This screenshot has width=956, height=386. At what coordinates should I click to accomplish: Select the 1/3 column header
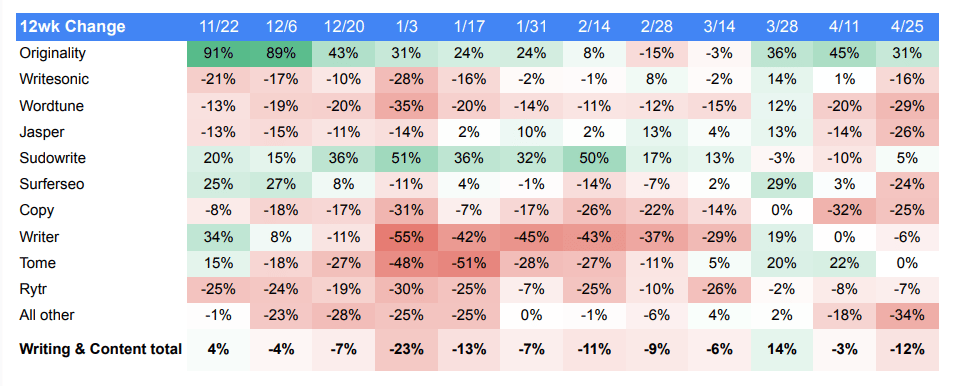(407, 27)
